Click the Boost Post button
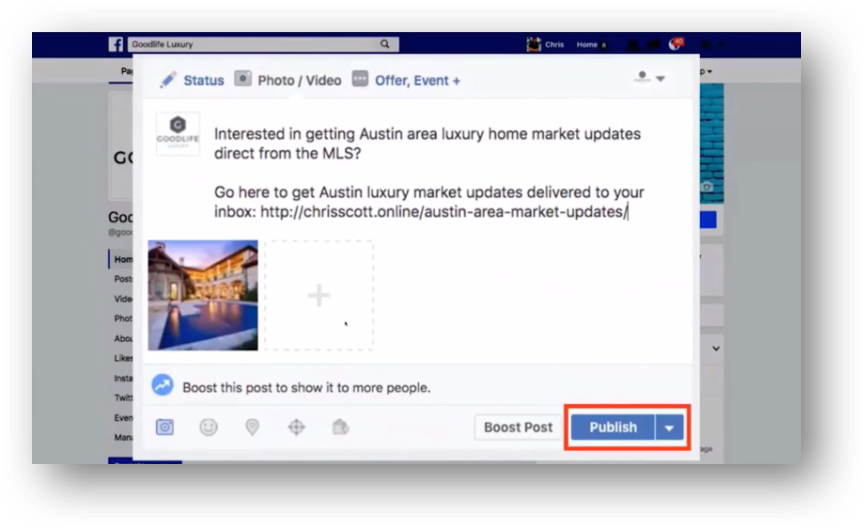Viewport: 866px width, 529px height. click(x=518, y=427)
